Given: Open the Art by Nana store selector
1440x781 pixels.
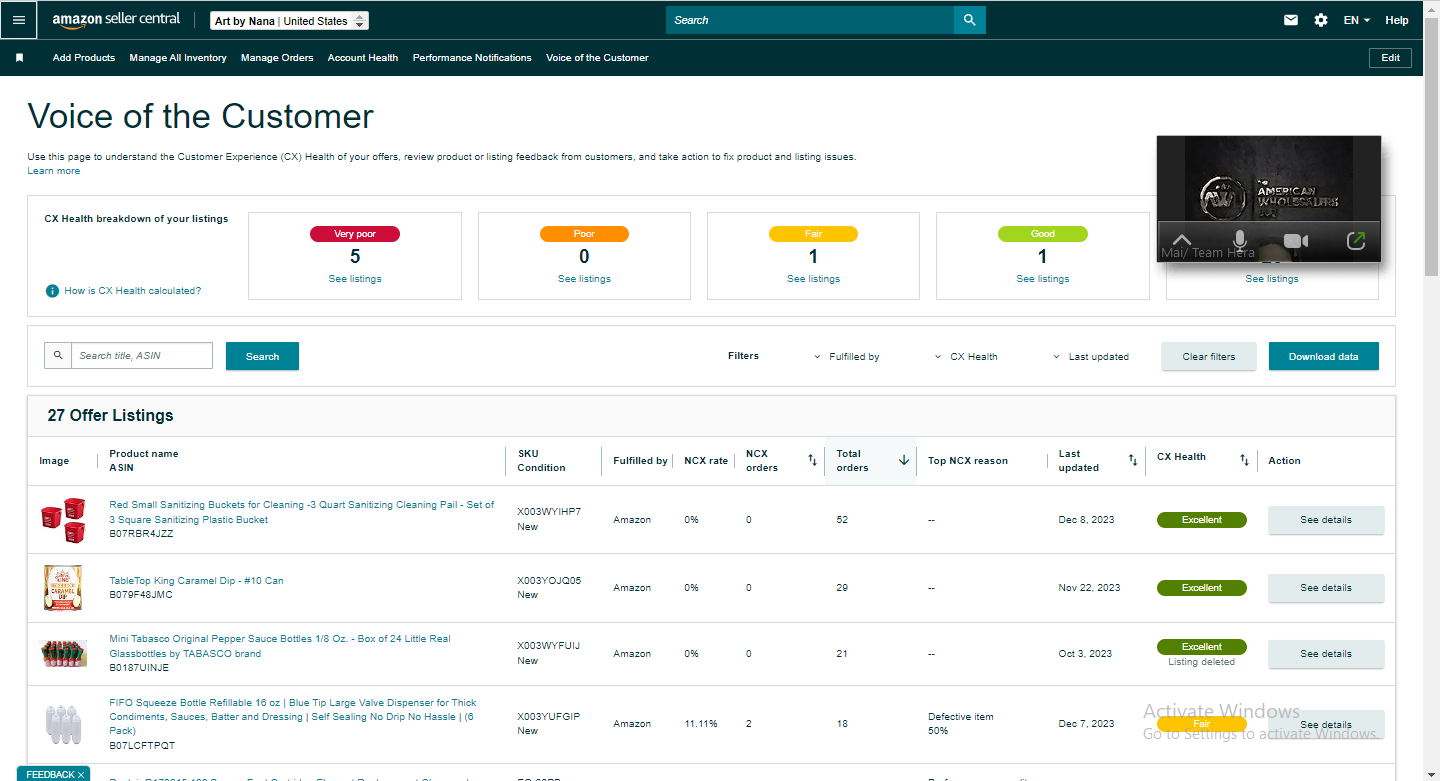Looking at the screenshot, I should click(290, 21).
